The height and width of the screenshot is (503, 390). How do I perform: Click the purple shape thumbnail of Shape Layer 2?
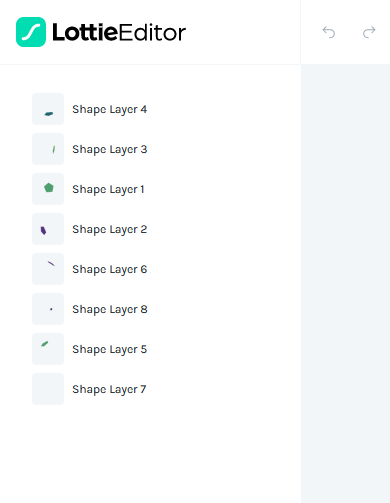click(x=48, y=229)
